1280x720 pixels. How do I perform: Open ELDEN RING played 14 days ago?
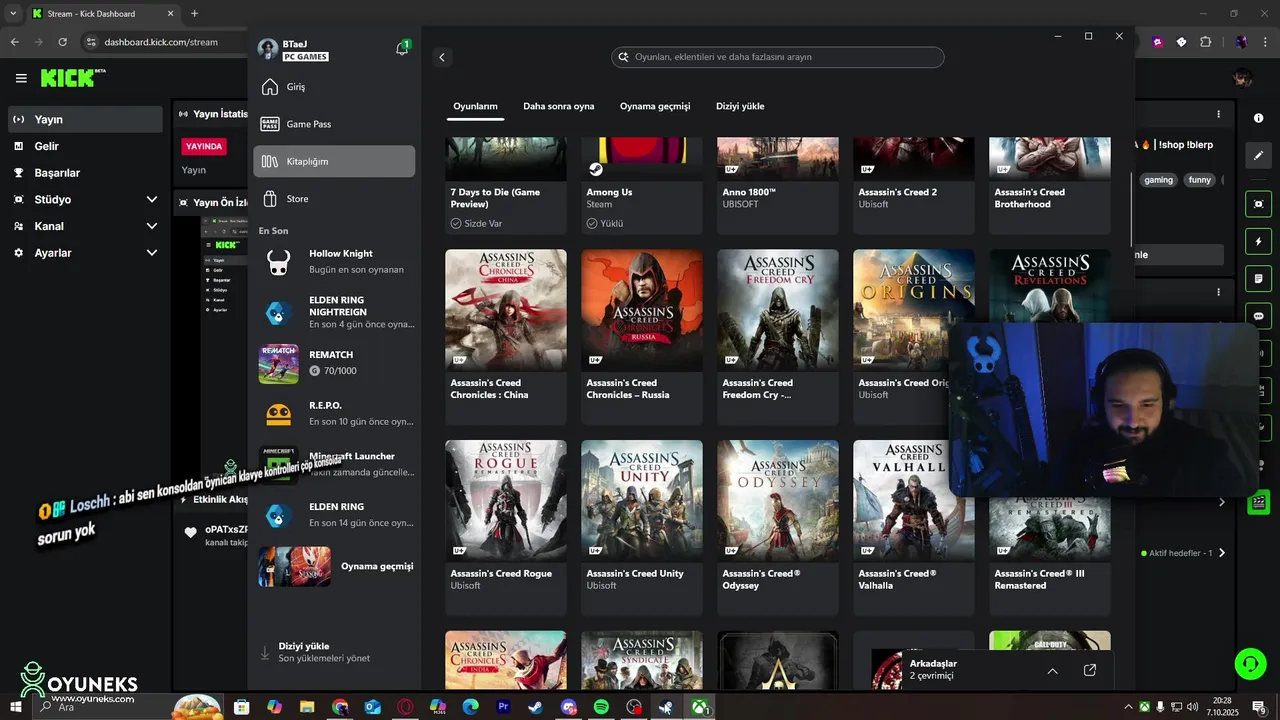(335, 515)
